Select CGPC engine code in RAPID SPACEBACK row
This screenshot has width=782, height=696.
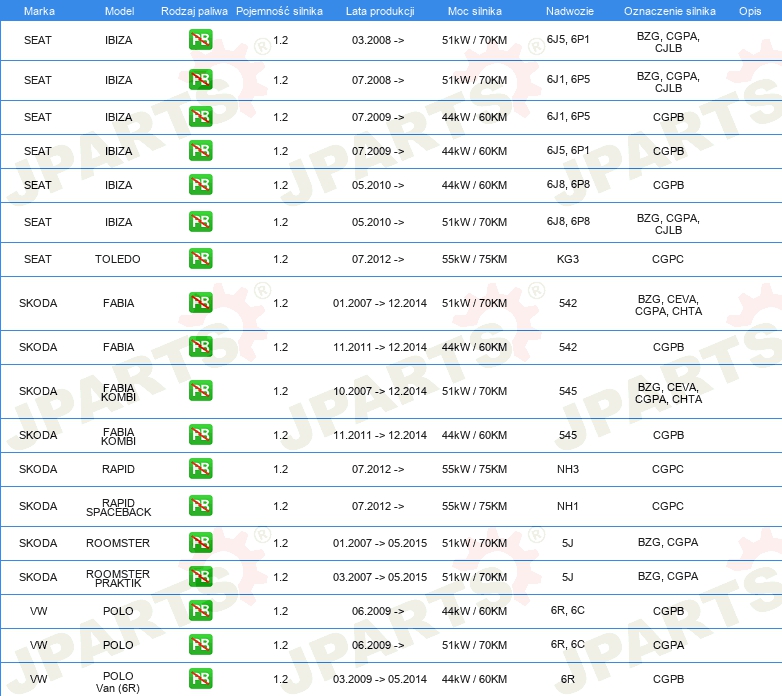coord(668,506)
